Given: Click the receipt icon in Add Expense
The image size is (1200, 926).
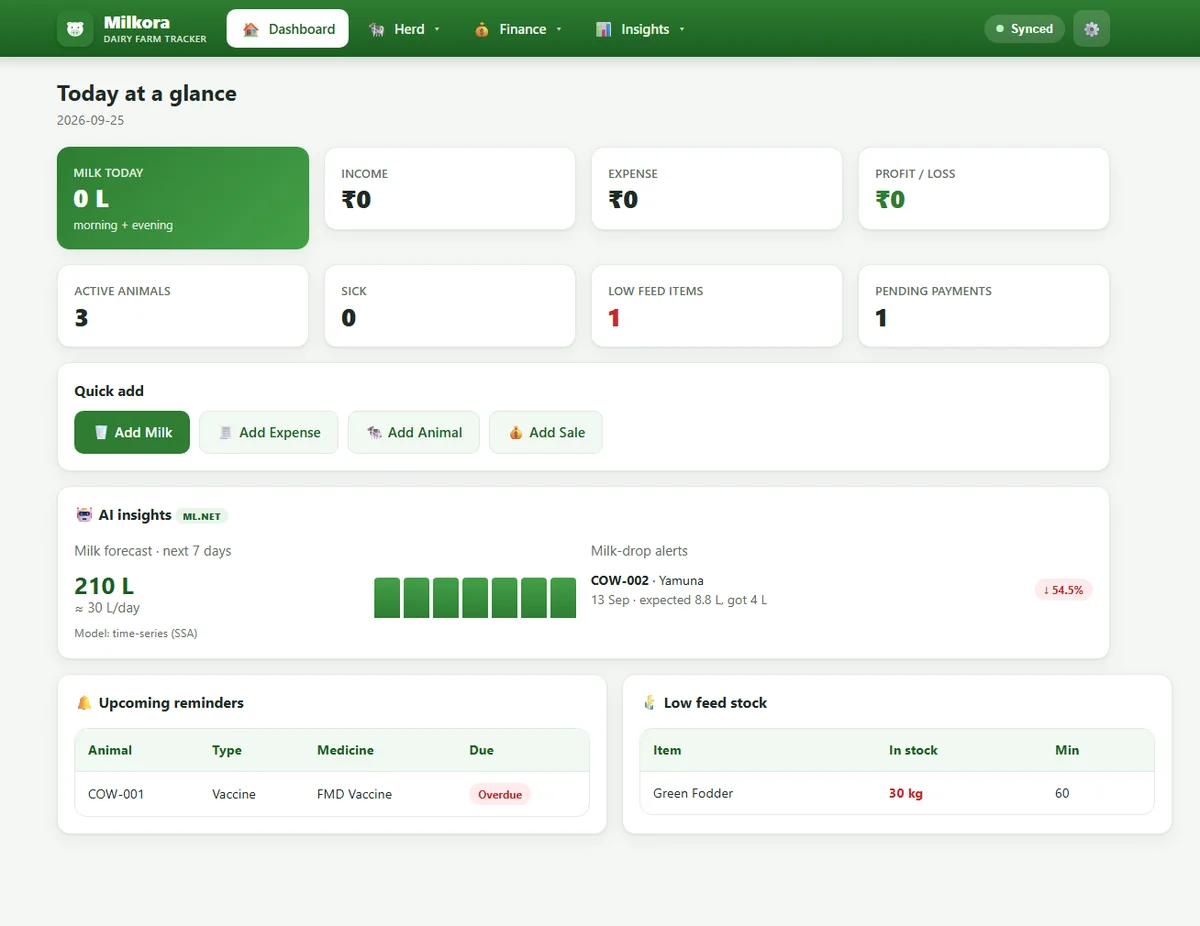Looking at the screenshot, I should click(226, 432).
